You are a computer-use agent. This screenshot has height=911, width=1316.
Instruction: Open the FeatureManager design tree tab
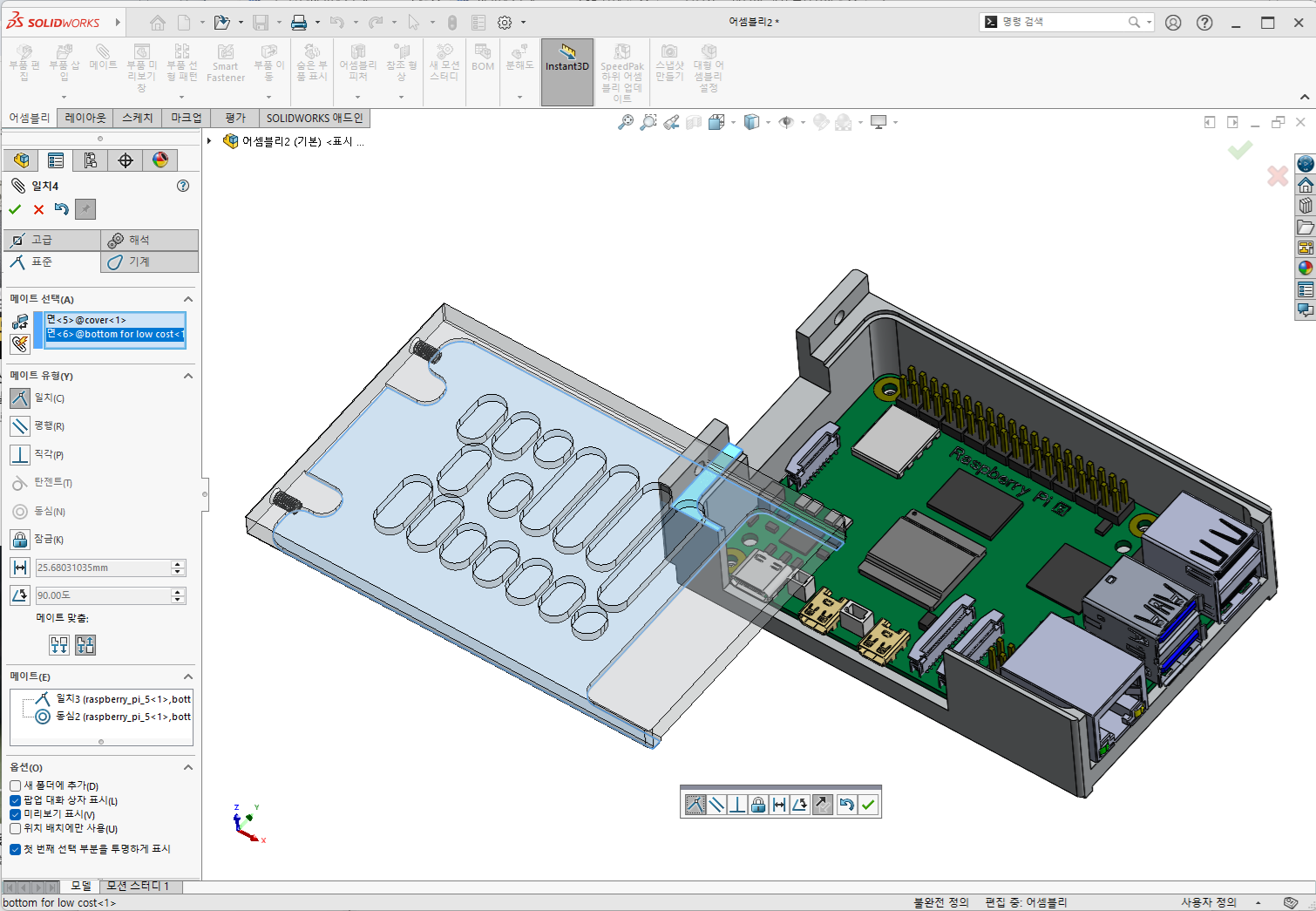coord(22,160)
